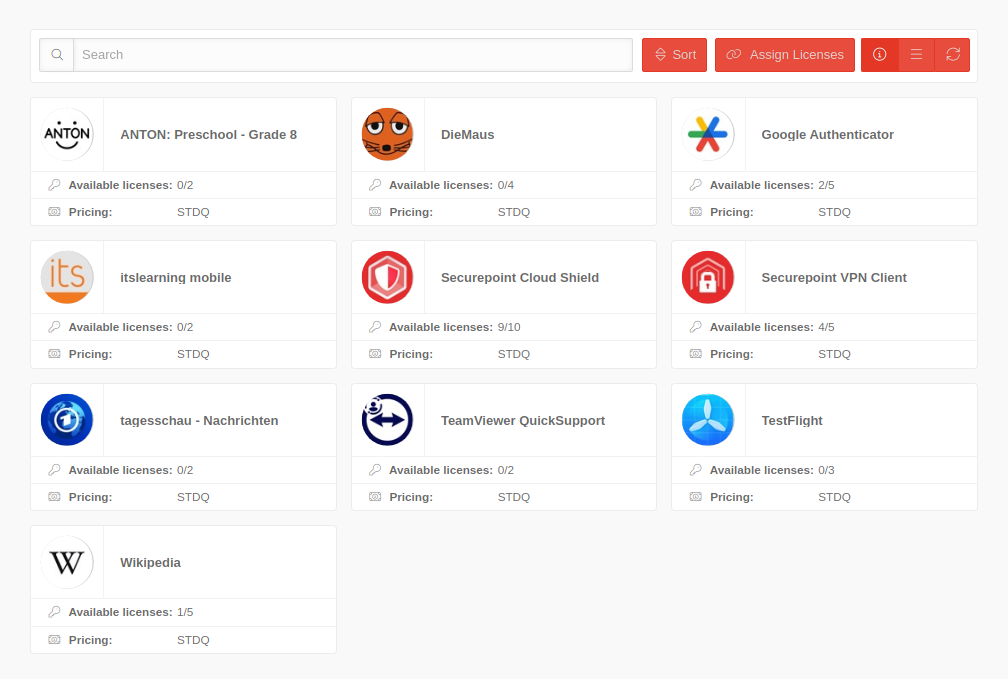Click the DieMaus mouse icon
Viewport: 1008px width, 679px height.
(x=387, y=134)
